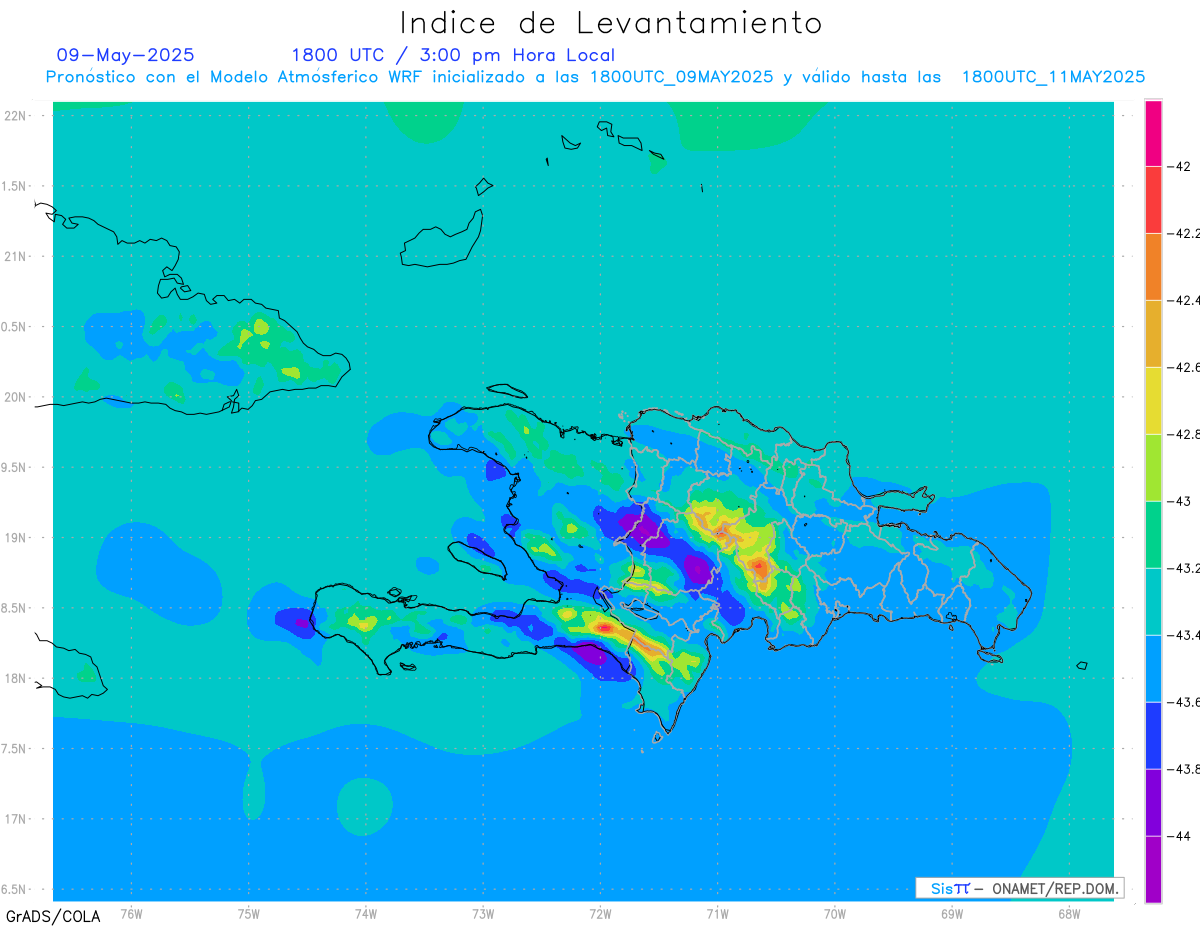Screen dimensions: 1200x927
Task: Click the colorbar label '-42.6'
Action: click(1184, 367)
